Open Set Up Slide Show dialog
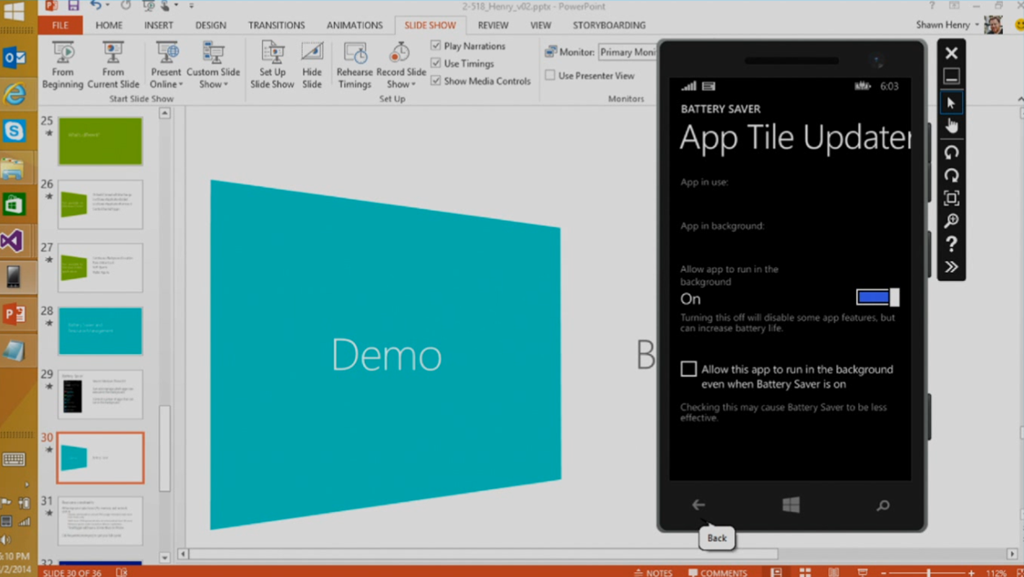This screenshot has width=1024, height=577. pos(272,65)
